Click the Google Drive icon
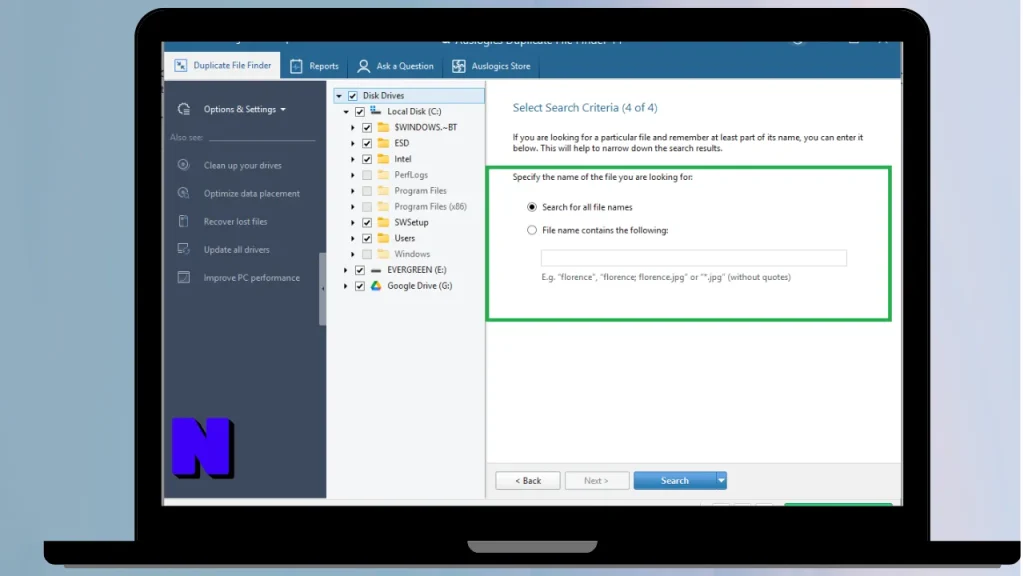 [376, 285]
